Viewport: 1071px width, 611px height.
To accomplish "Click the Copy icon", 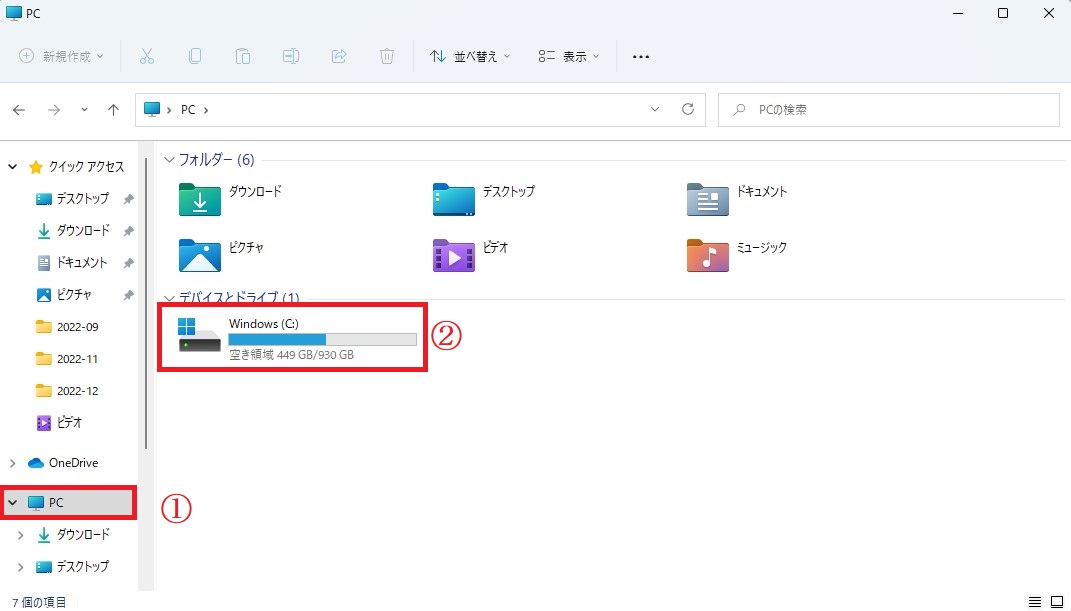I will [195, 56].
